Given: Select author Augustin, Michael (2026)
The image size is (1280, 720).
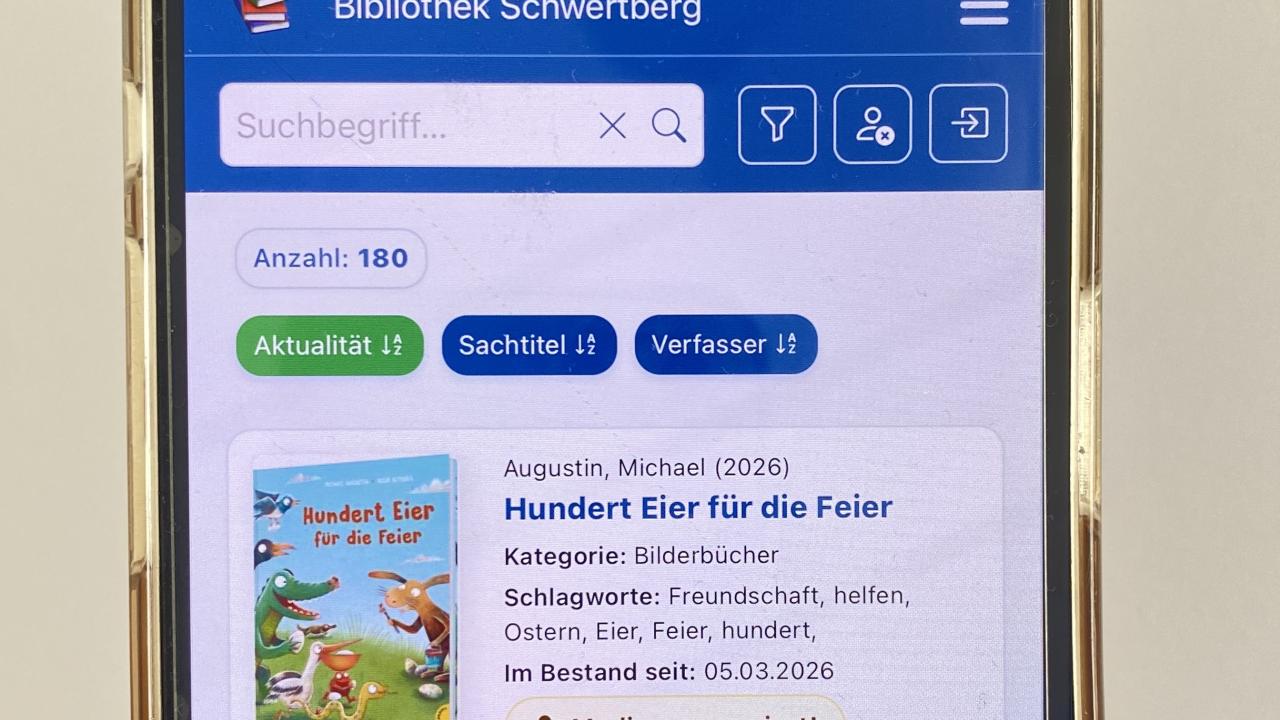Looking at the screenshot, I should click(x=646, y=467).
